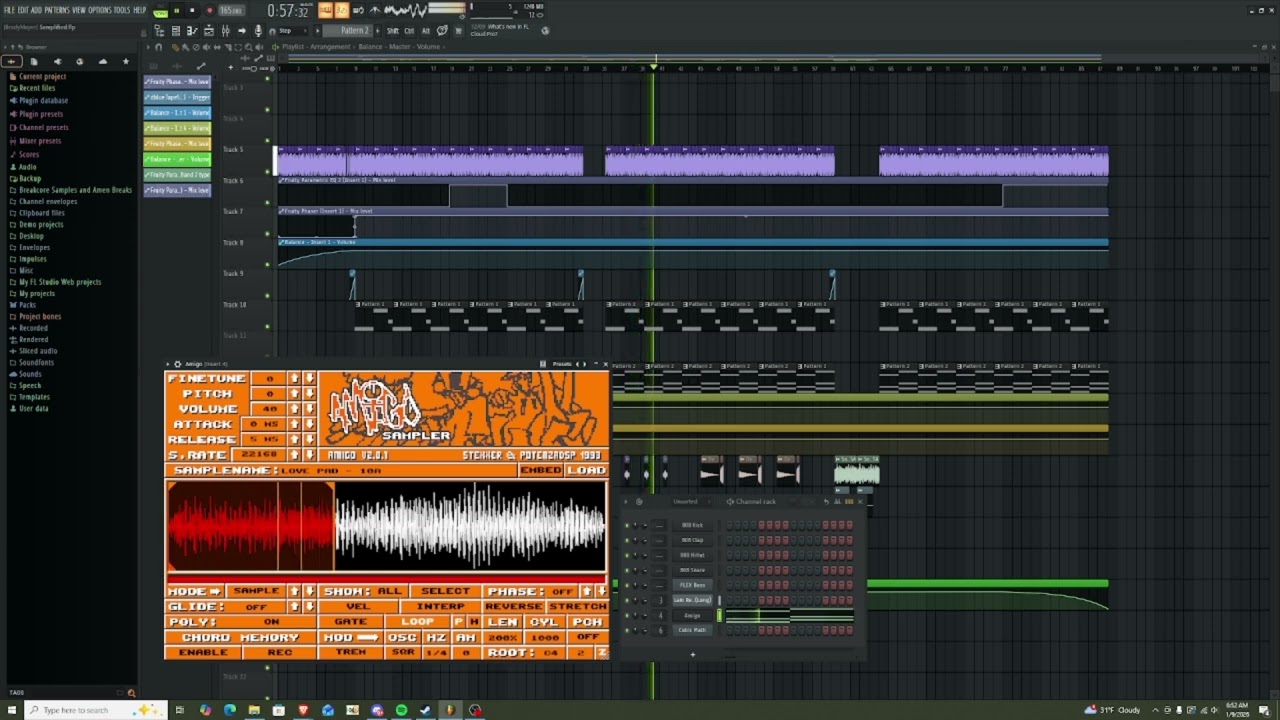This screenshot has height=720, width=1280.
Task: Select the FLEX Bass channel button
Action: click(x=692, y=585)
